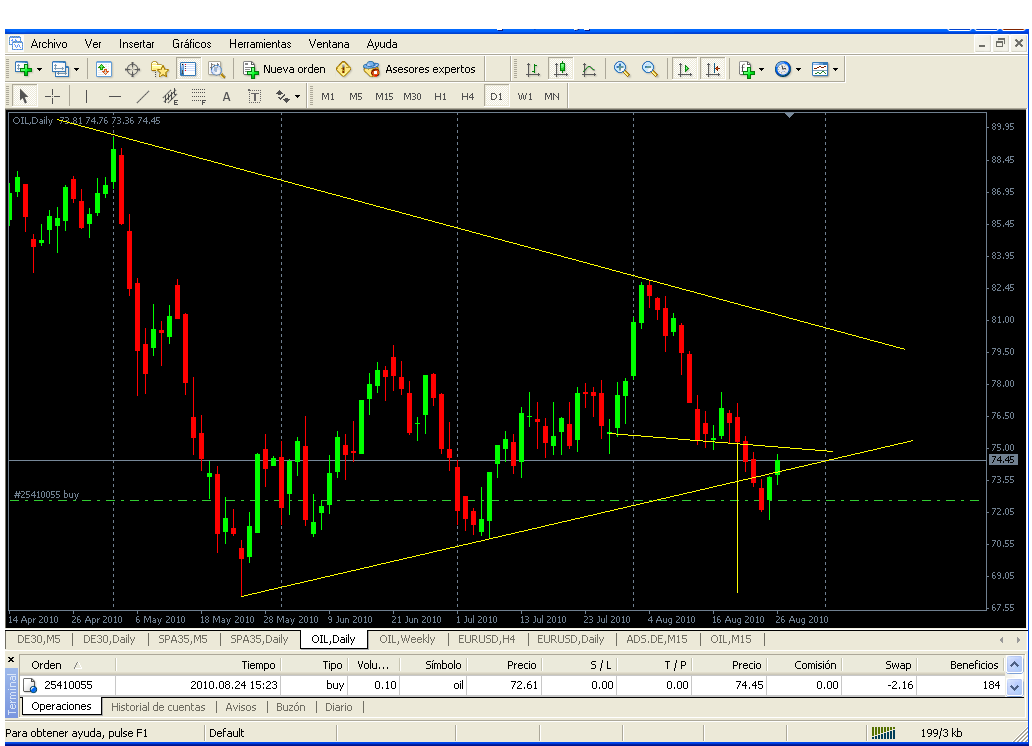Click the Periods clock icon
The image size is (1032, 746).
[783, 69]
